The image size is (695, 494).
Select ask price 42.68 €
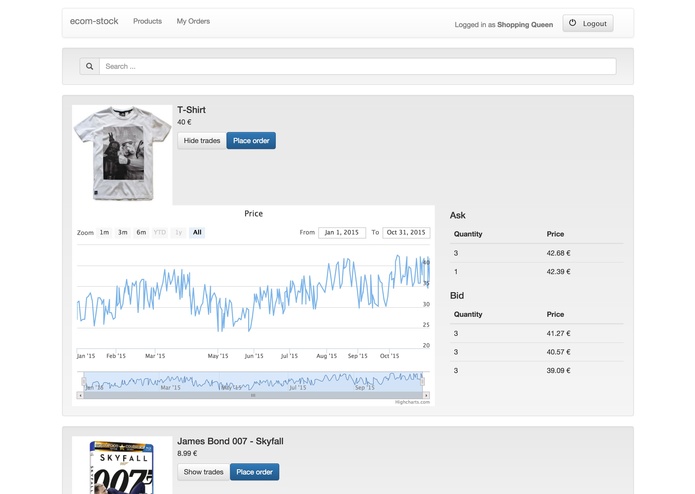(558, 253)
